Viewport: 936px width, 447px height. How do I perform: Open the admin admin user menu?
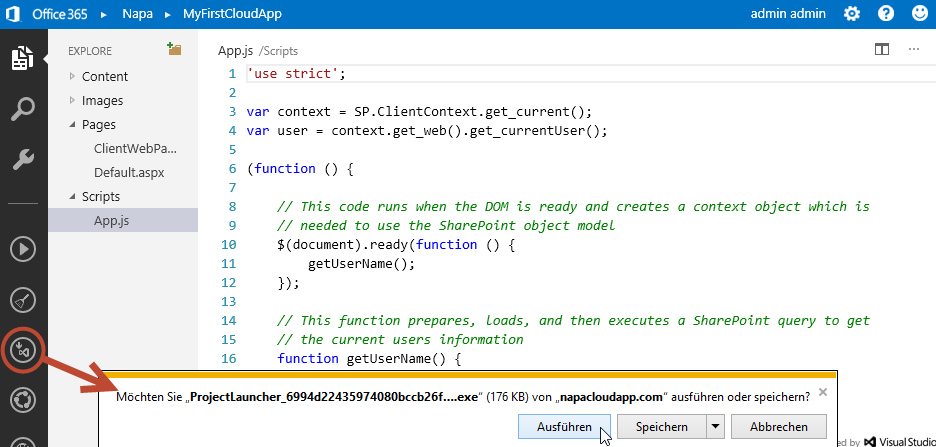click(x=787, y=14)
